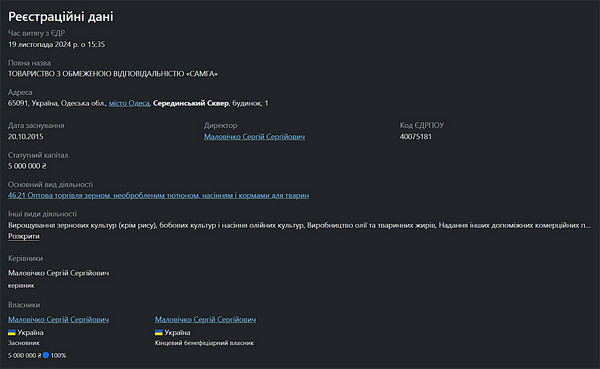Click the truncated other activities text
The height and width of the screenshot is (369, 600).
pos(299,225)
